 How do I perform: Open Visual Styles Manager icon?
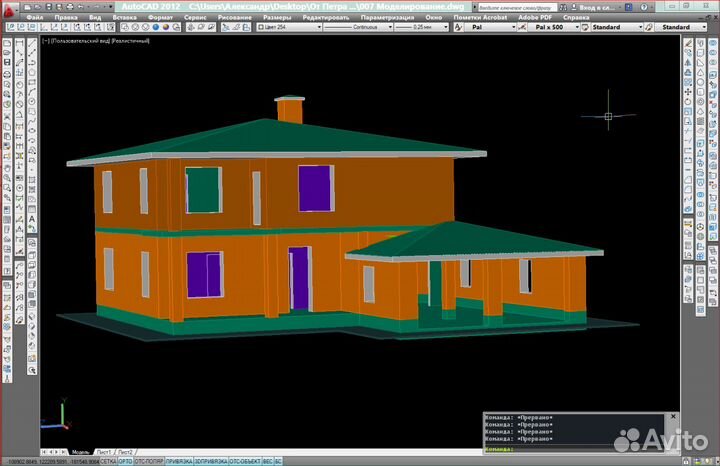click(x=176, y=27)
